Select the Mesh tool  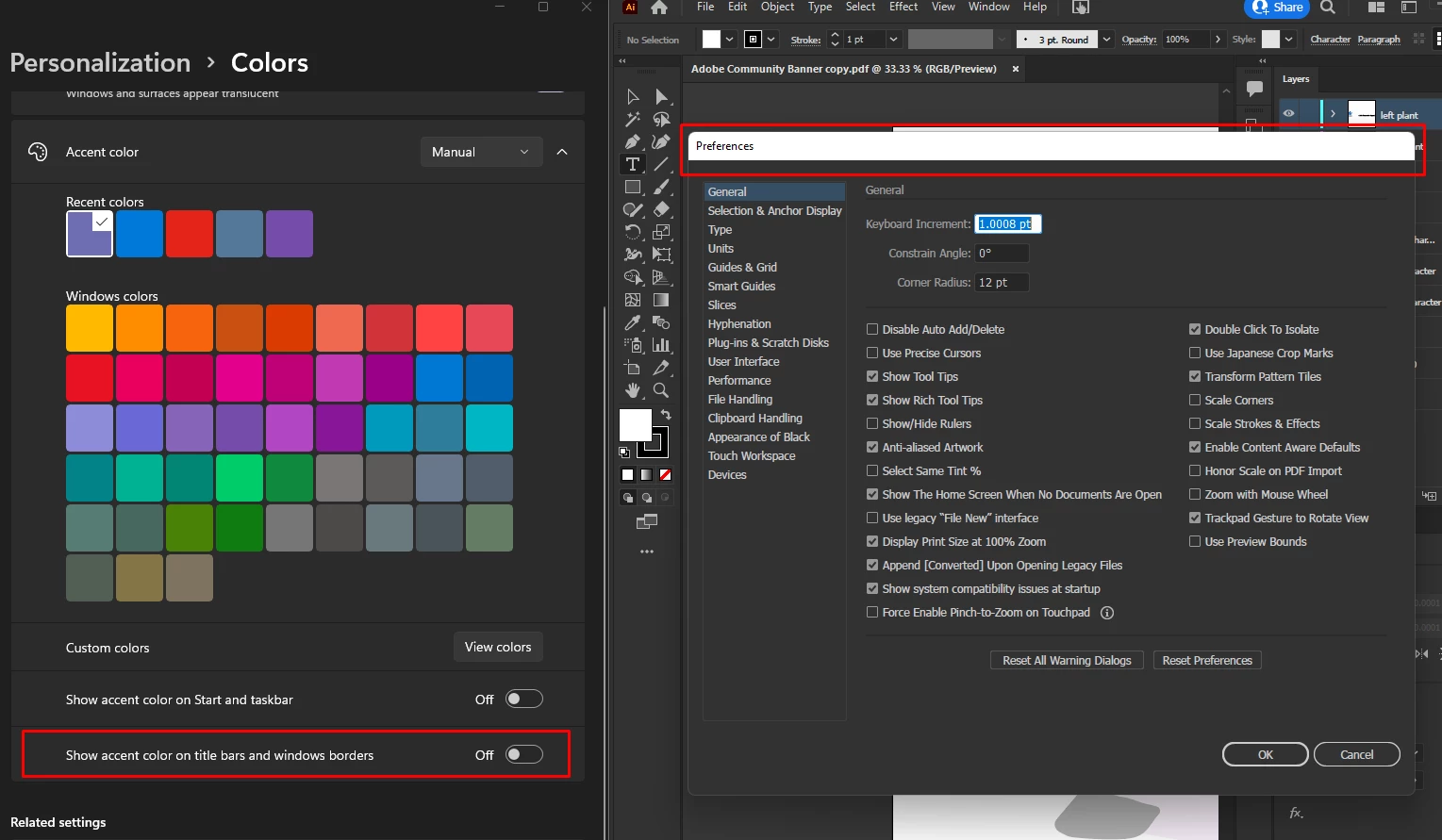[633, 300]
